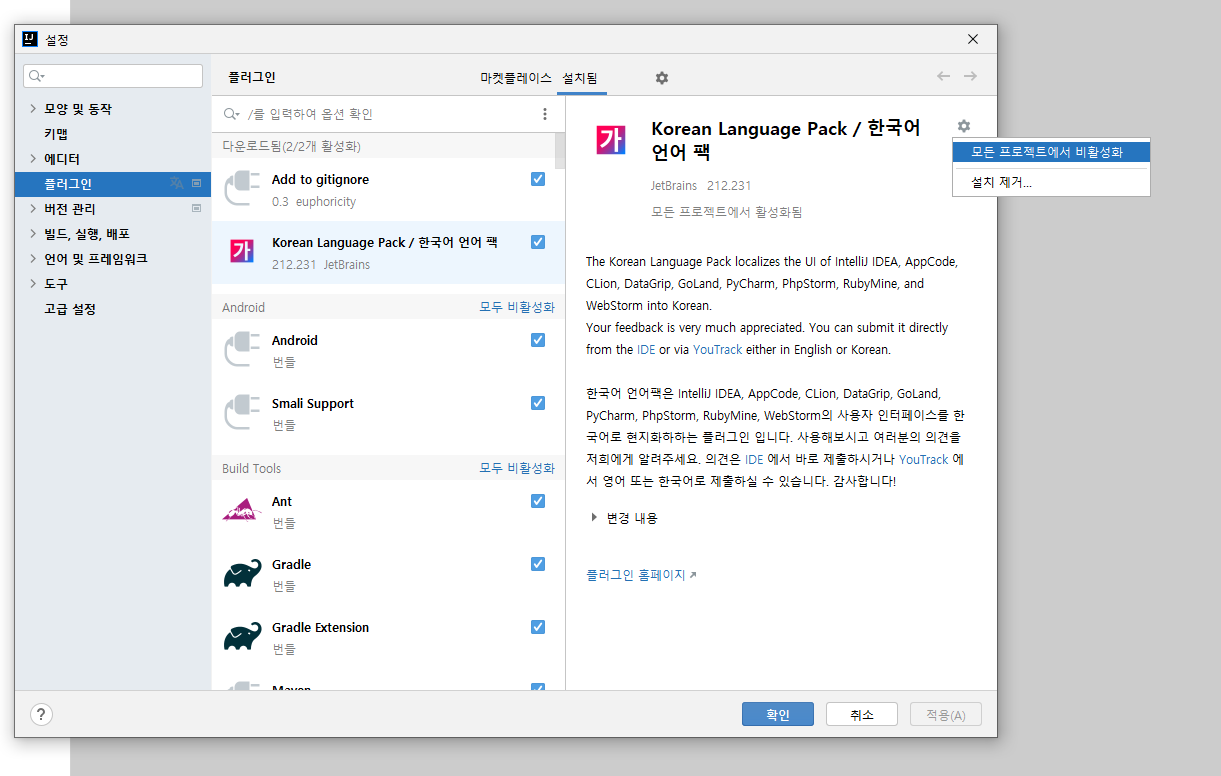This screenshot has height=776, width=1221.
Task: Open the three-dot options menu by the plugin search
Action: click(545, 114)
